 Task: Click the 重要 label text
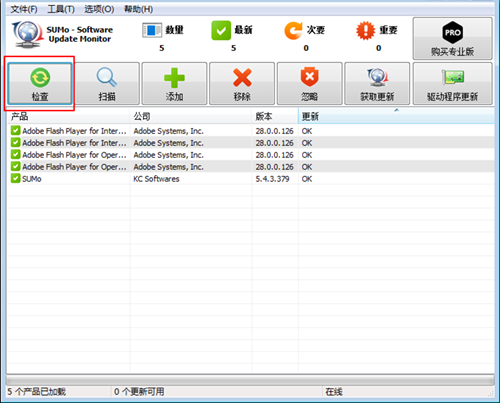388,30
